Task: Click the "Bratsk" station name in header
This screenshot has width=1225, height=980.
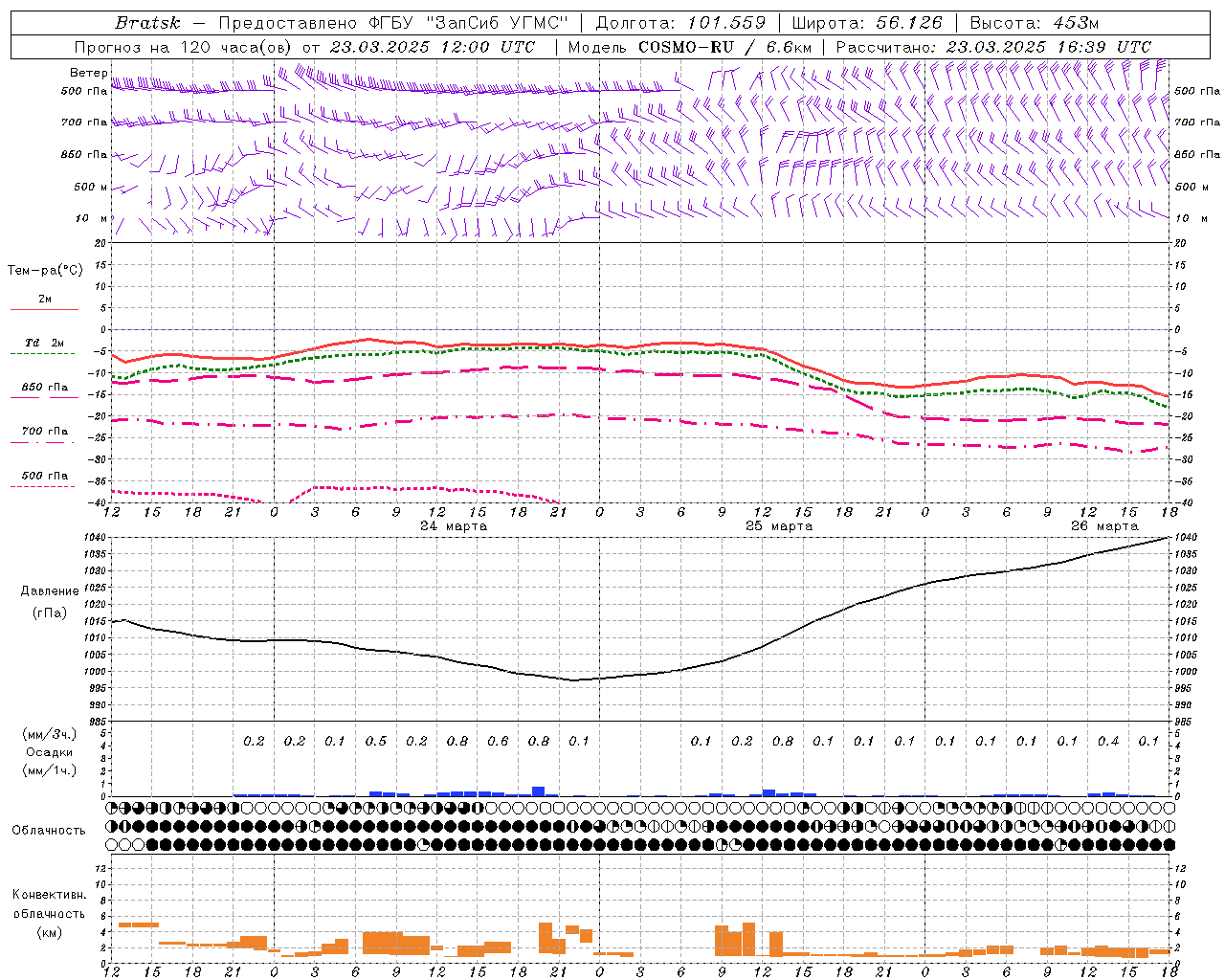Action: click(147, 23)
